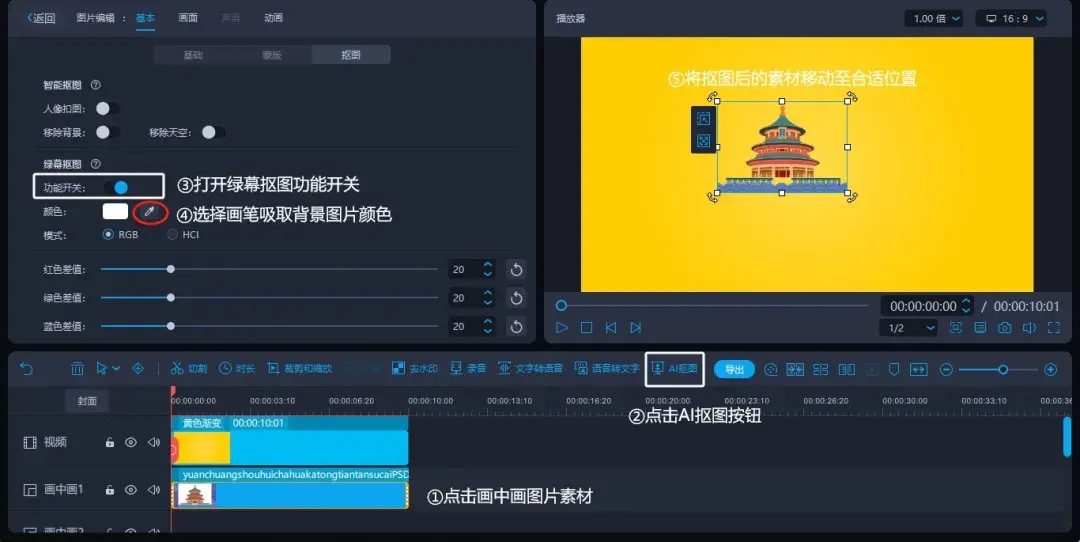Viewport: 1080px width, 542px height.
Task: Play the preview video
Action: (562, 328)
